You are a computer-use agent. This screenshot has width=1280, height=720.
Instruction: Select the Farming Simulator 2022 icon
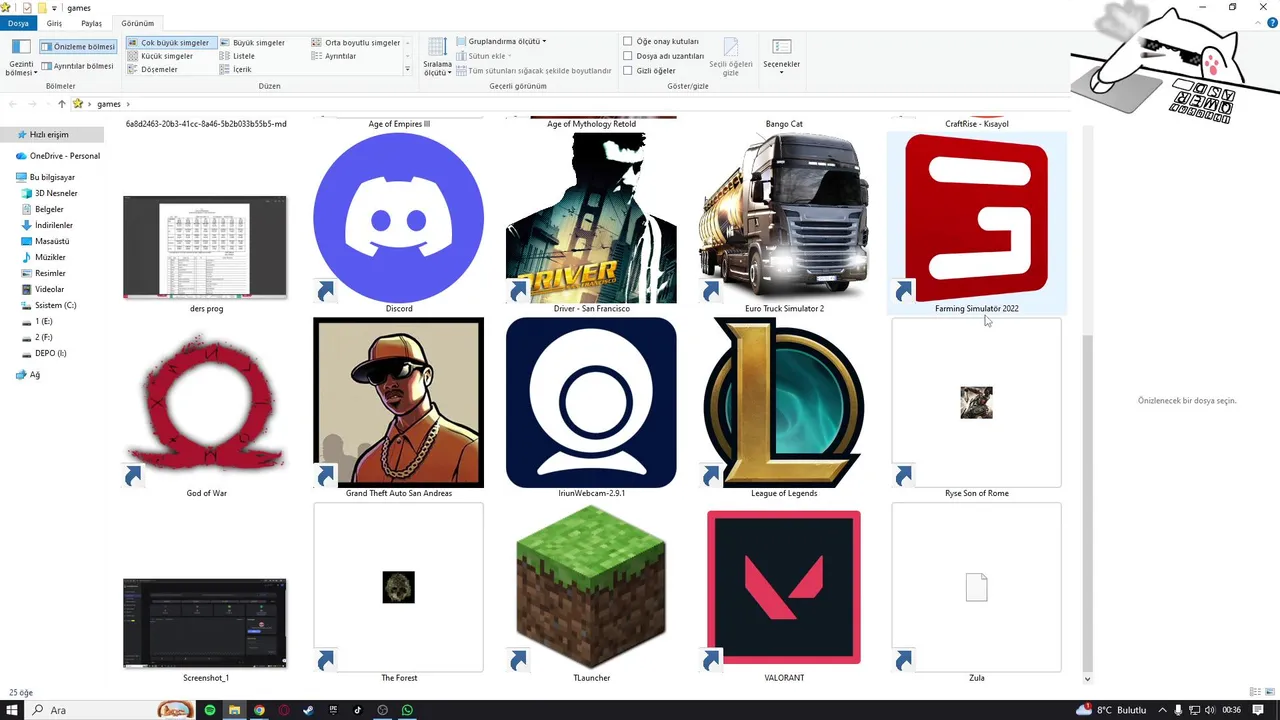(976, 218)
